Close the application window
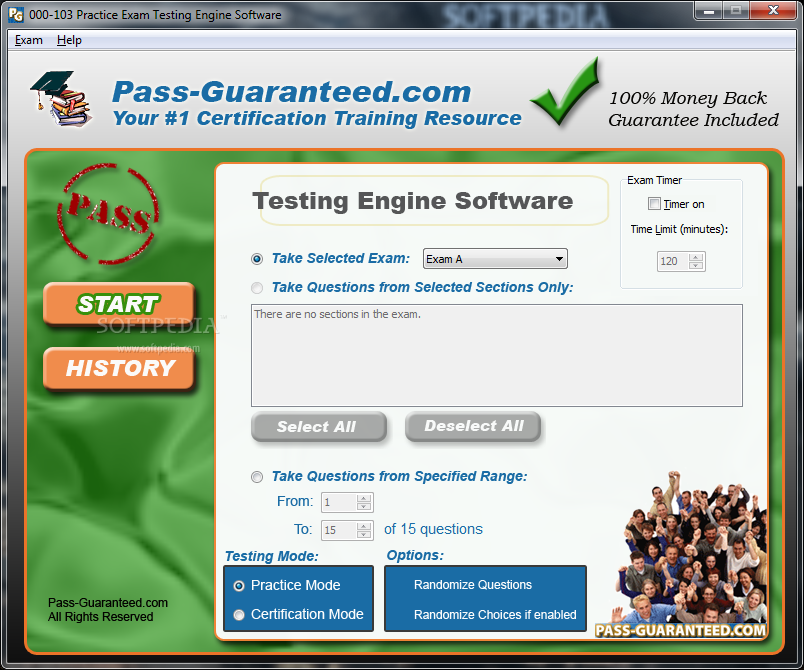Screen dimensions: 804x670 [x=773, y=10]
